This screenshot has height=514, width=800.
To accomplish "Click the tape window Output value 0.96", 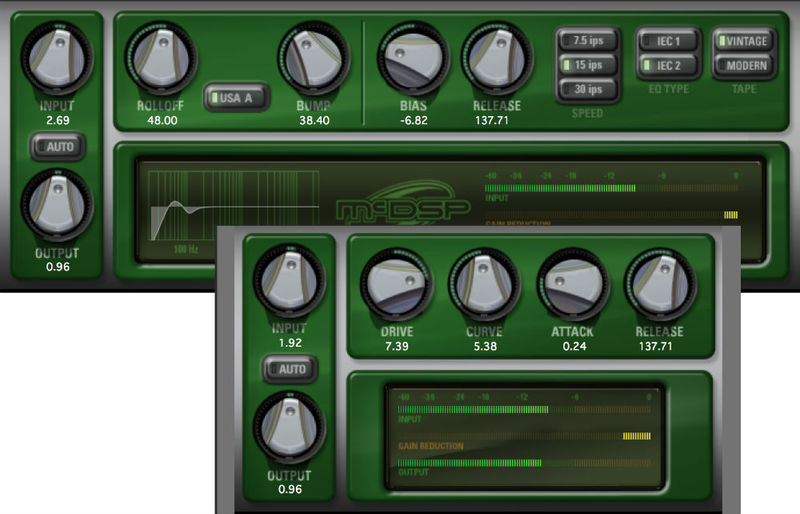I will (x=58, y=267).
